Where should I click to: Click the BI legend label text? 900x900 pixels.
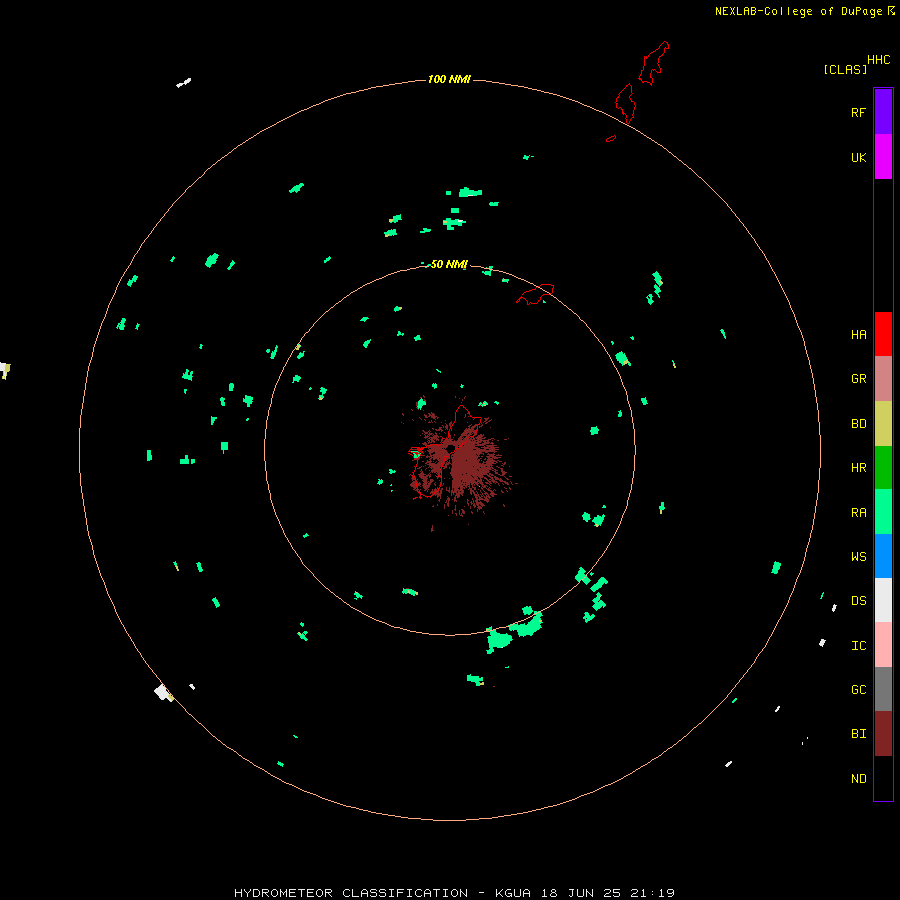click(858, 734)
